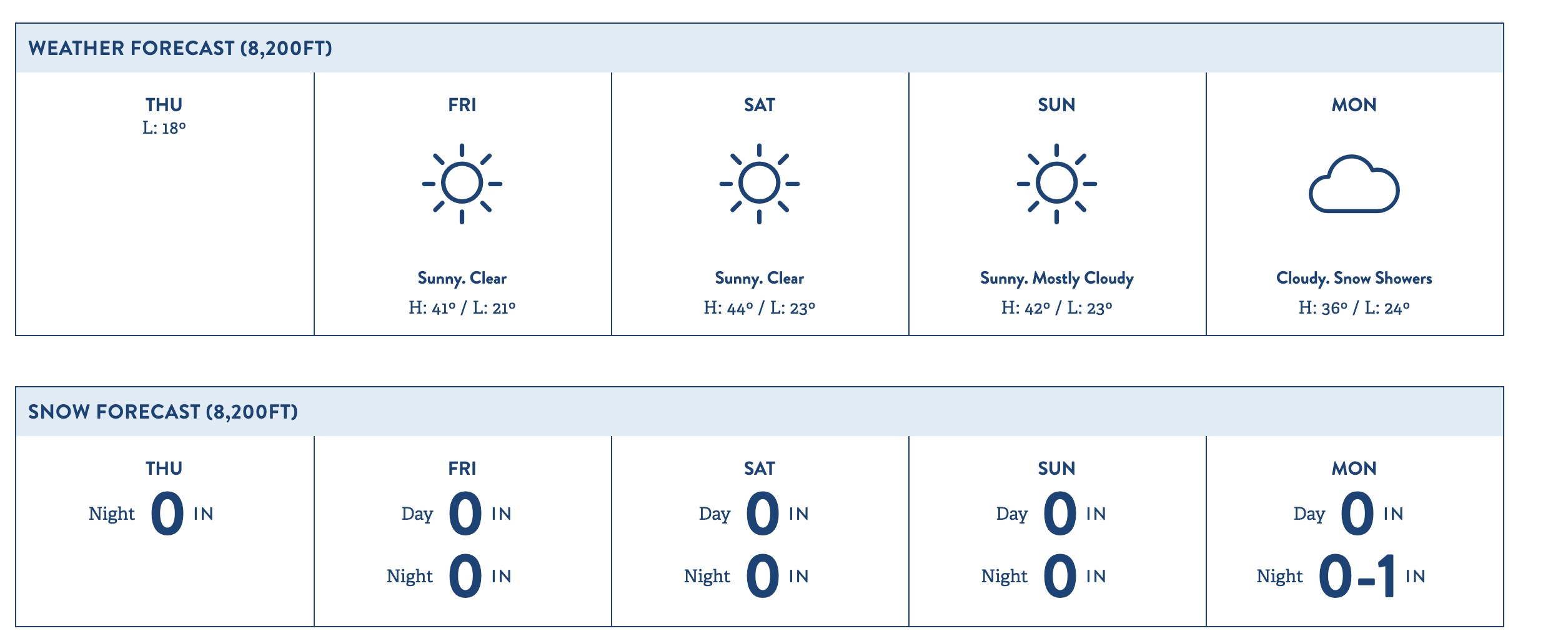The height and width of the screenshot is (636, 1568).
Task: Click Thursday's L: 18° low temperature
Action: pos(164,128)
